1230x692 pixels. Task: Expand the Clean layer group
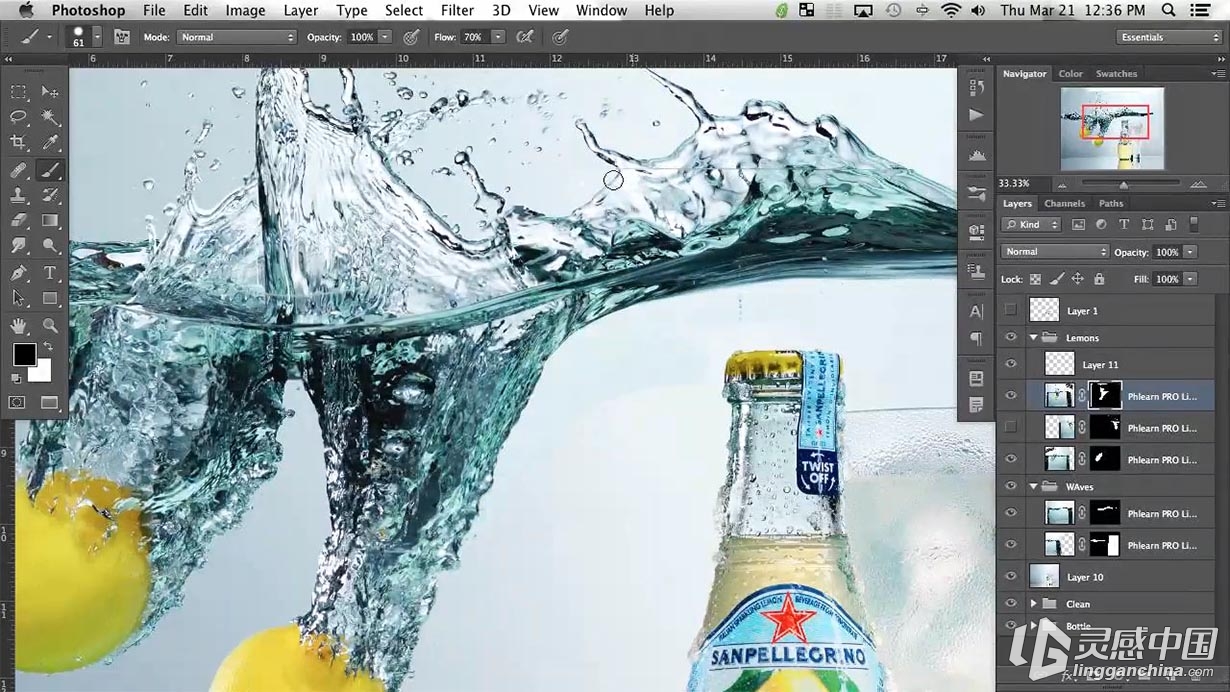point(1033,604)
